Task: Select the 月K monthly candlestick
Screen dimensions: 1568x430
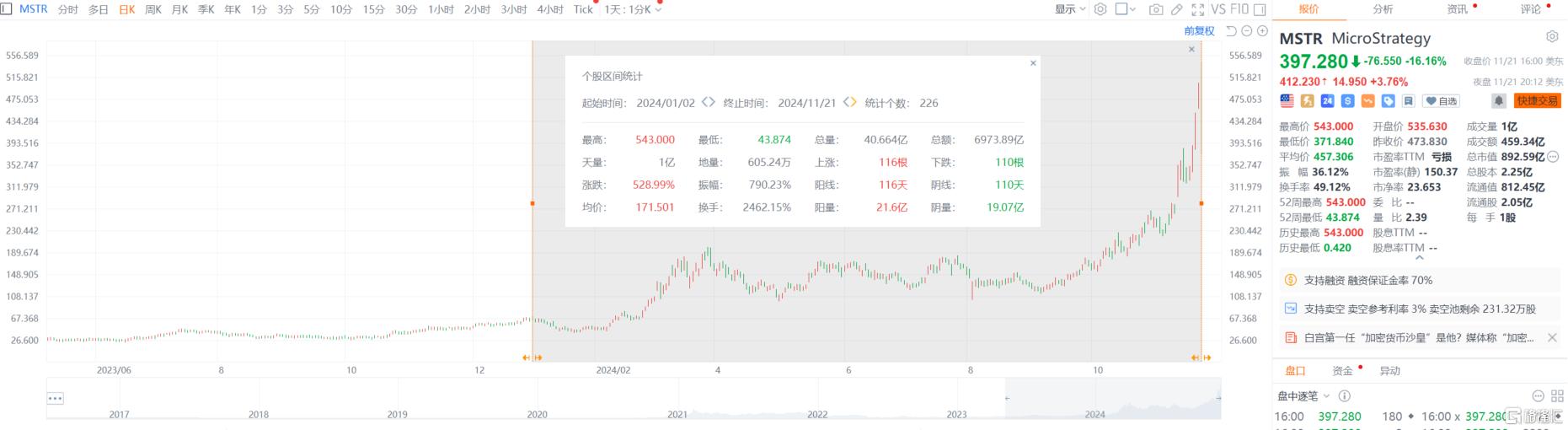Action: 179,9
